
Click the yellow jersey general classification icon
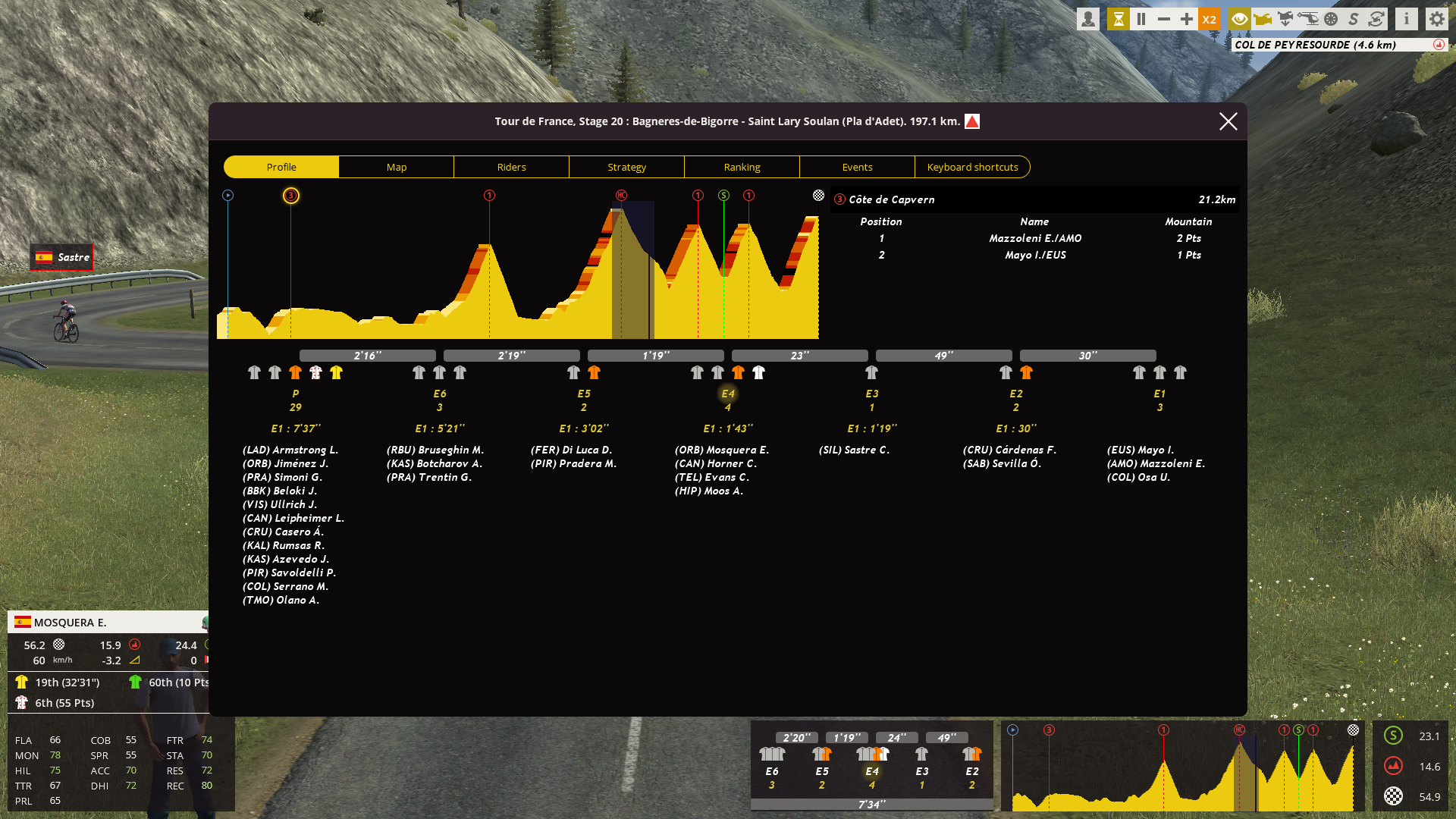coord(21,682)
